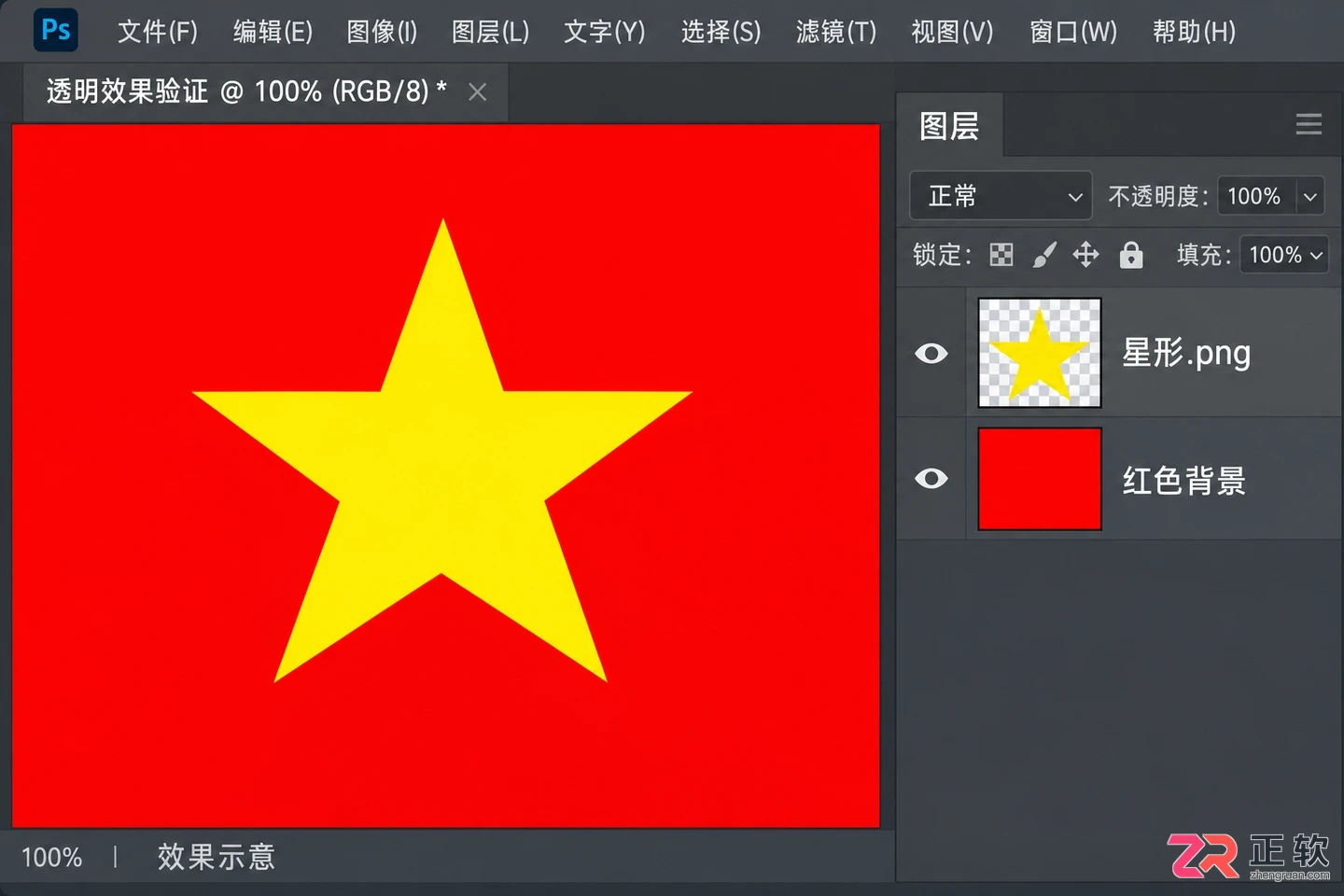Open the 填充 100% dropdown
The width and height of the screenshot is (1344, 896).
click(1284, 255)
